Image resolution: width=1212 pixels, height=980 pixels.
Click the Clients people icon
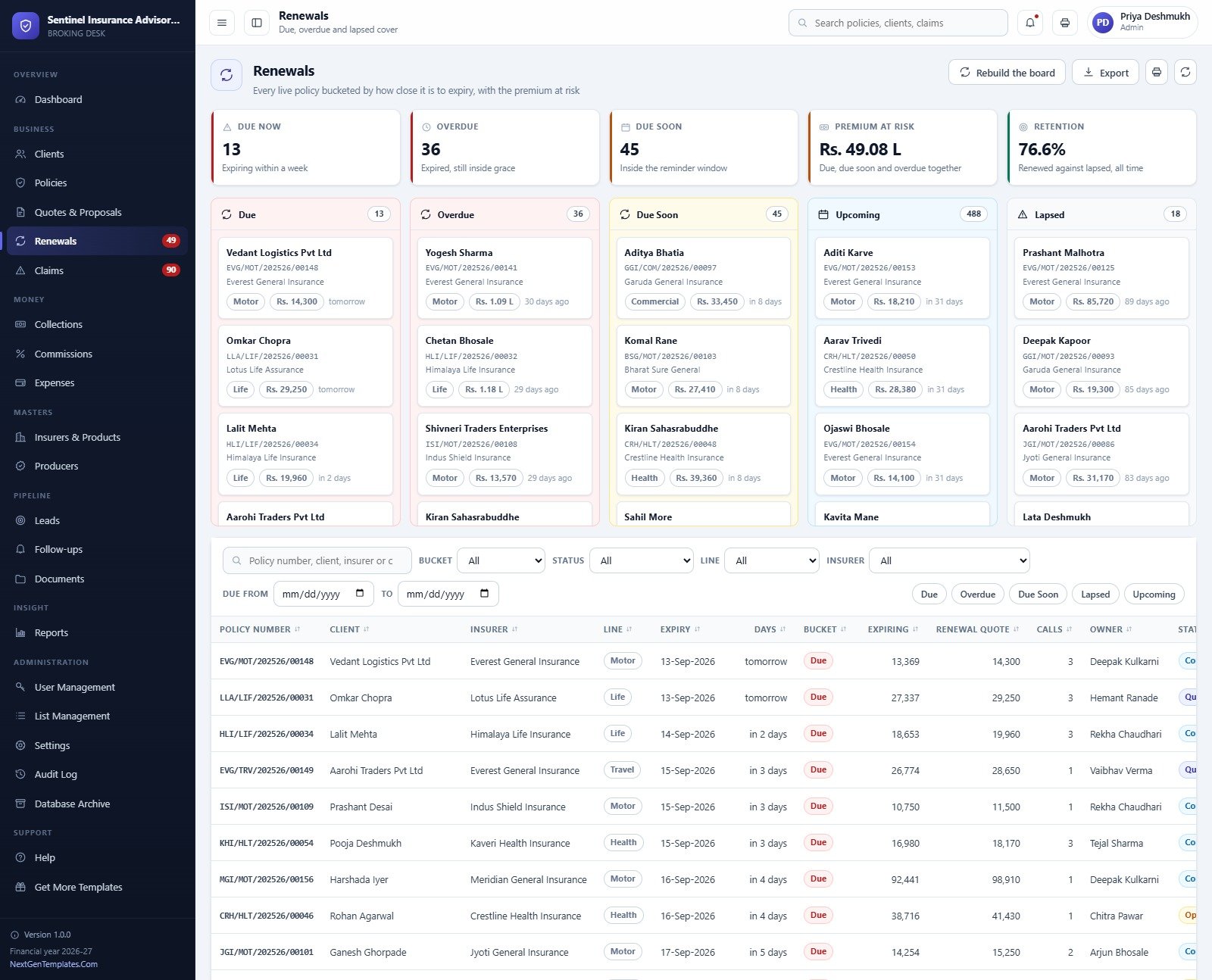coord(20,154)
